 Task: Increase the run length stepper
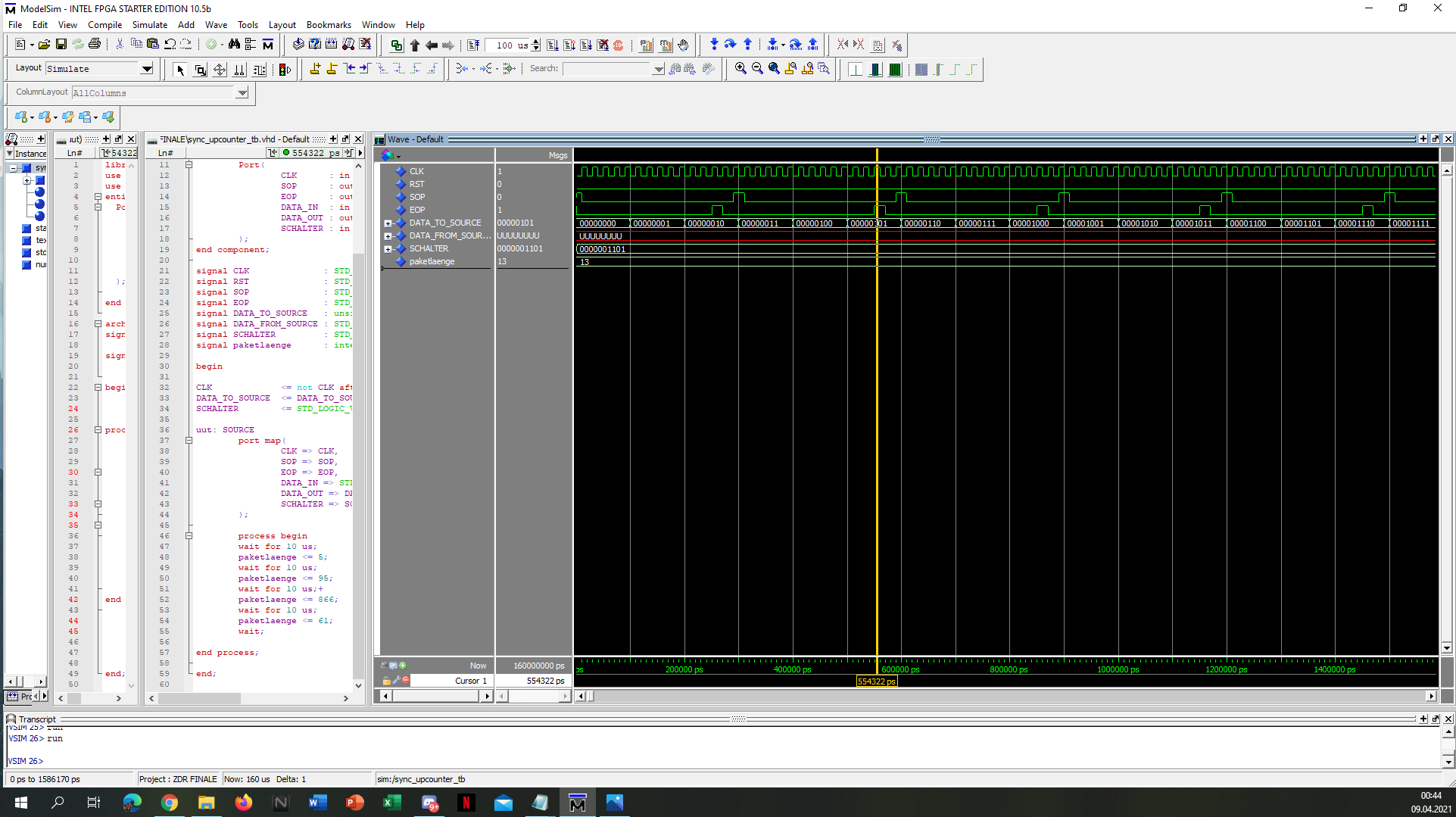536,42
